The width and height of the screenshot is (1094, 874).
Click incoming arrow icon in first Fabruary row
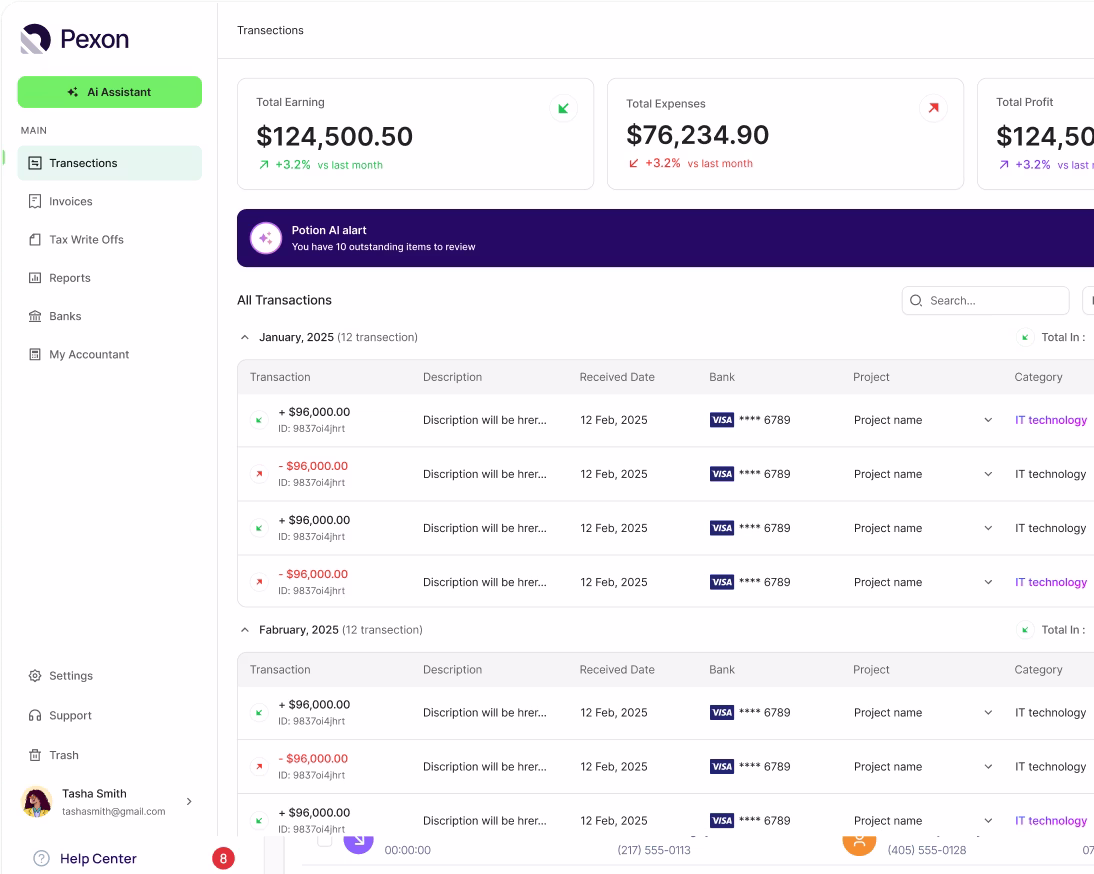tap(260, 713)
